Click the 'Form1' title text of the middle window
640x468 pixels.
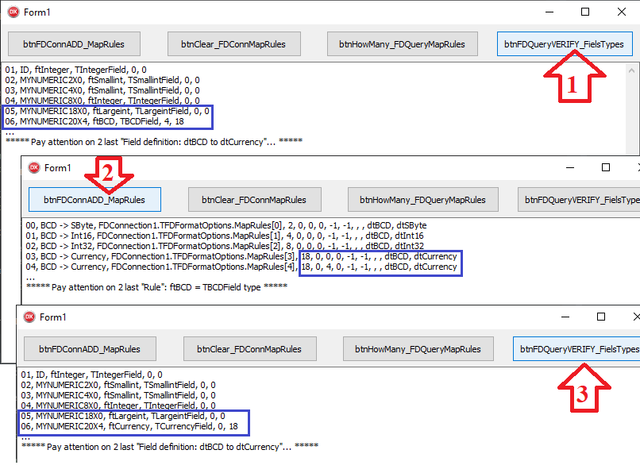coord(58,168)
